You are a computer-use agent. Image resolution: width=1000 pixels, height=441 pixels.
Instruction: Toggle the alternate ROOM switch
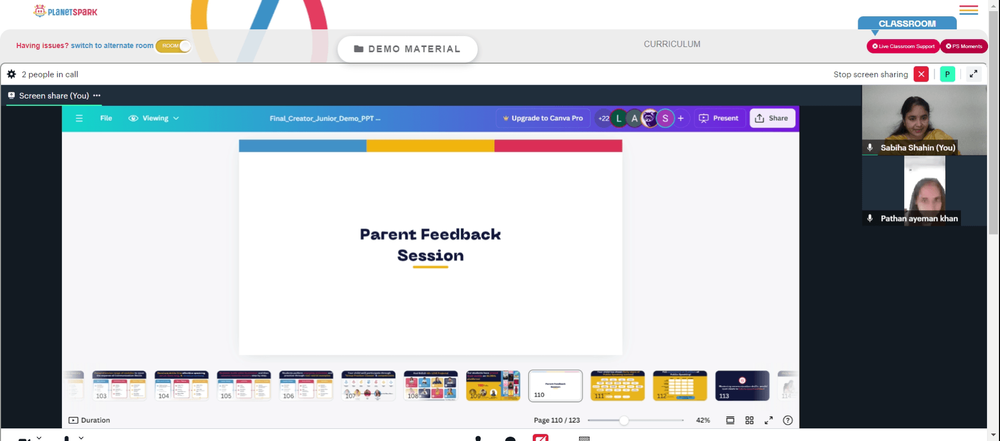pyautogui.click(x=173, y=46)
